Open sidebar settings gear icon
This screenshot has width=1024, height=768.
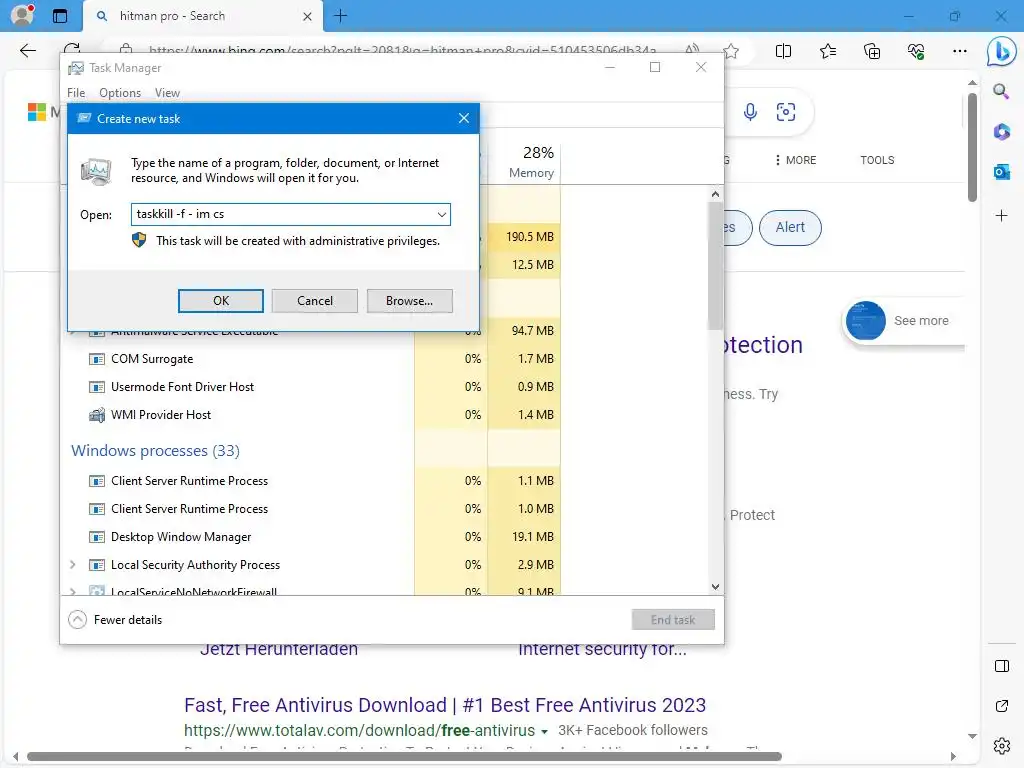click(x=1001, y=746)
